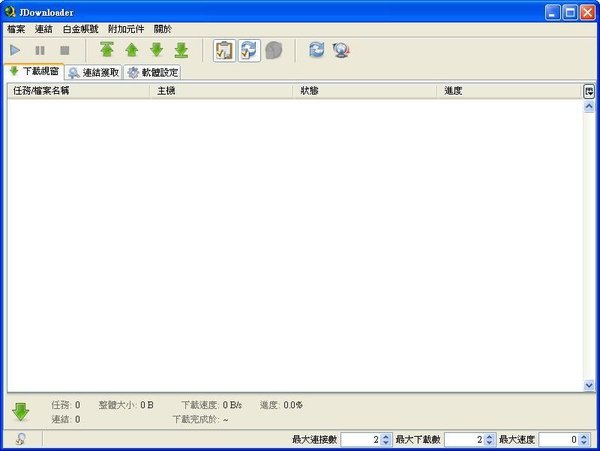This screenshot has width=600, height=451.
Task: Click the 最大下載數 input field
Action: pyautogui.click(x=464, y=440)
